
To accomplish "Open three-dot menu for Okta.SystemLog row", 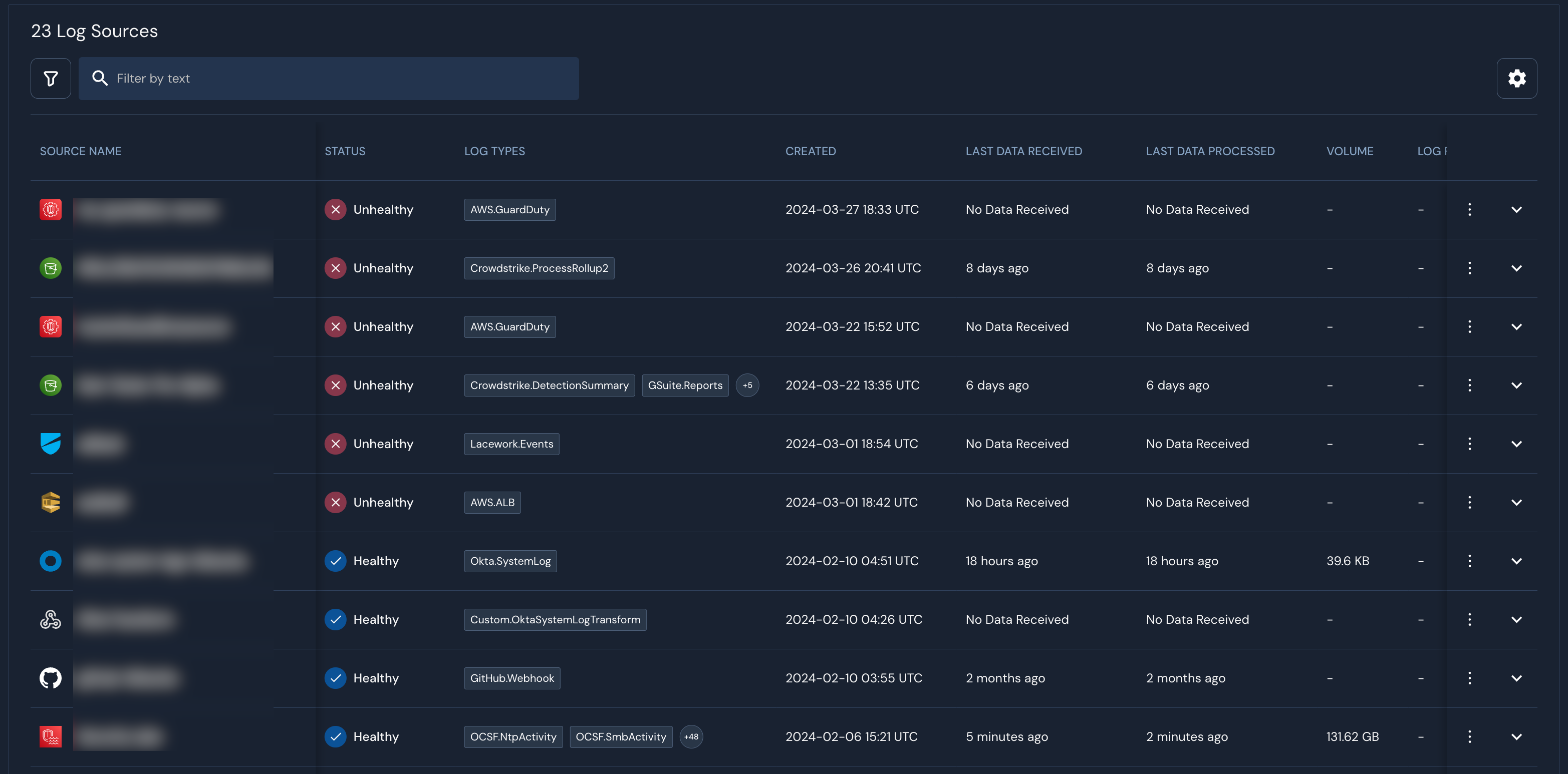I will coord(1469,561).
